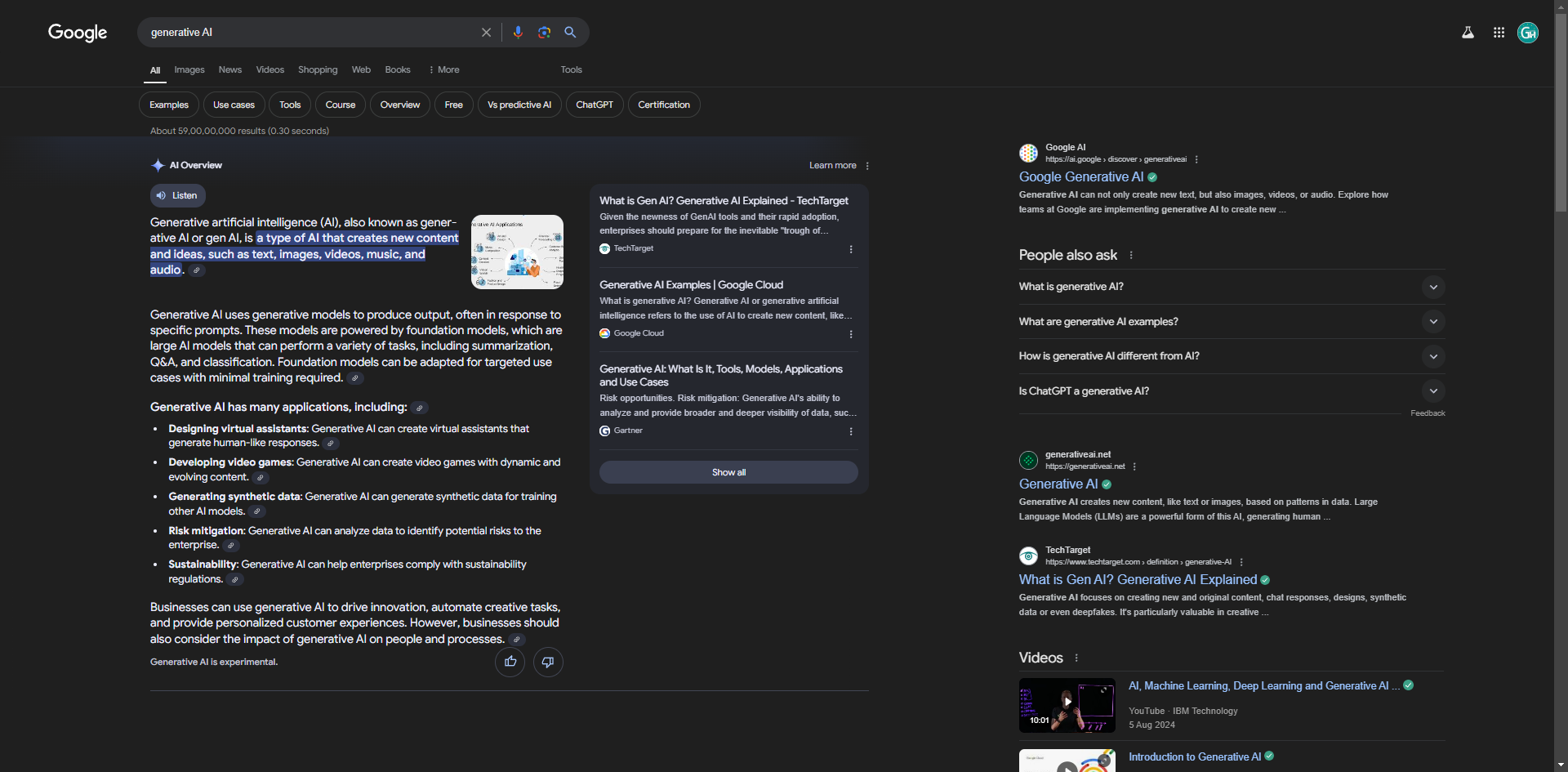Click inside the generative AI search field
Viewport: 1568px width, 772px height.
pyautogui.click(x=310, y=33)
